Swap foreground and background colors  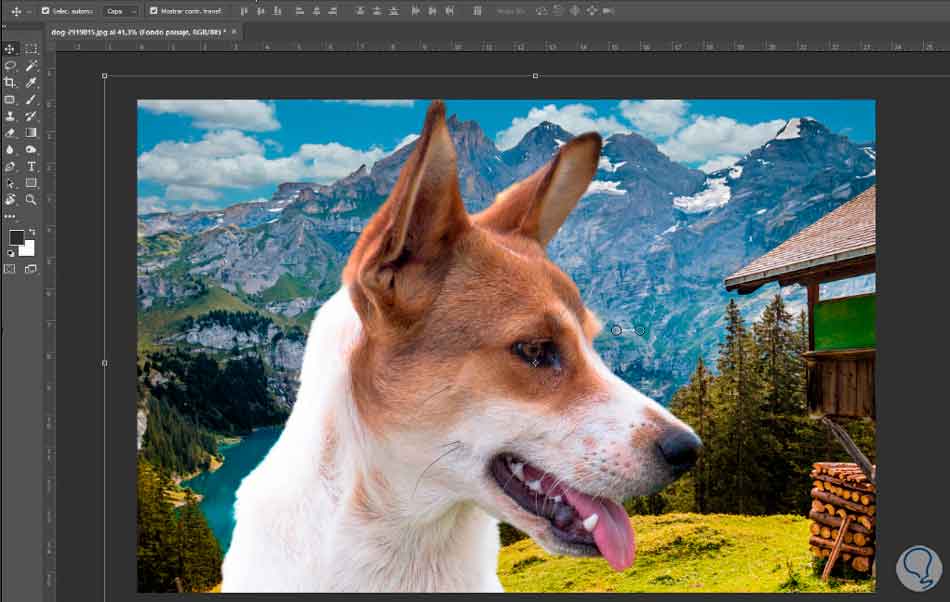point(32,231)
